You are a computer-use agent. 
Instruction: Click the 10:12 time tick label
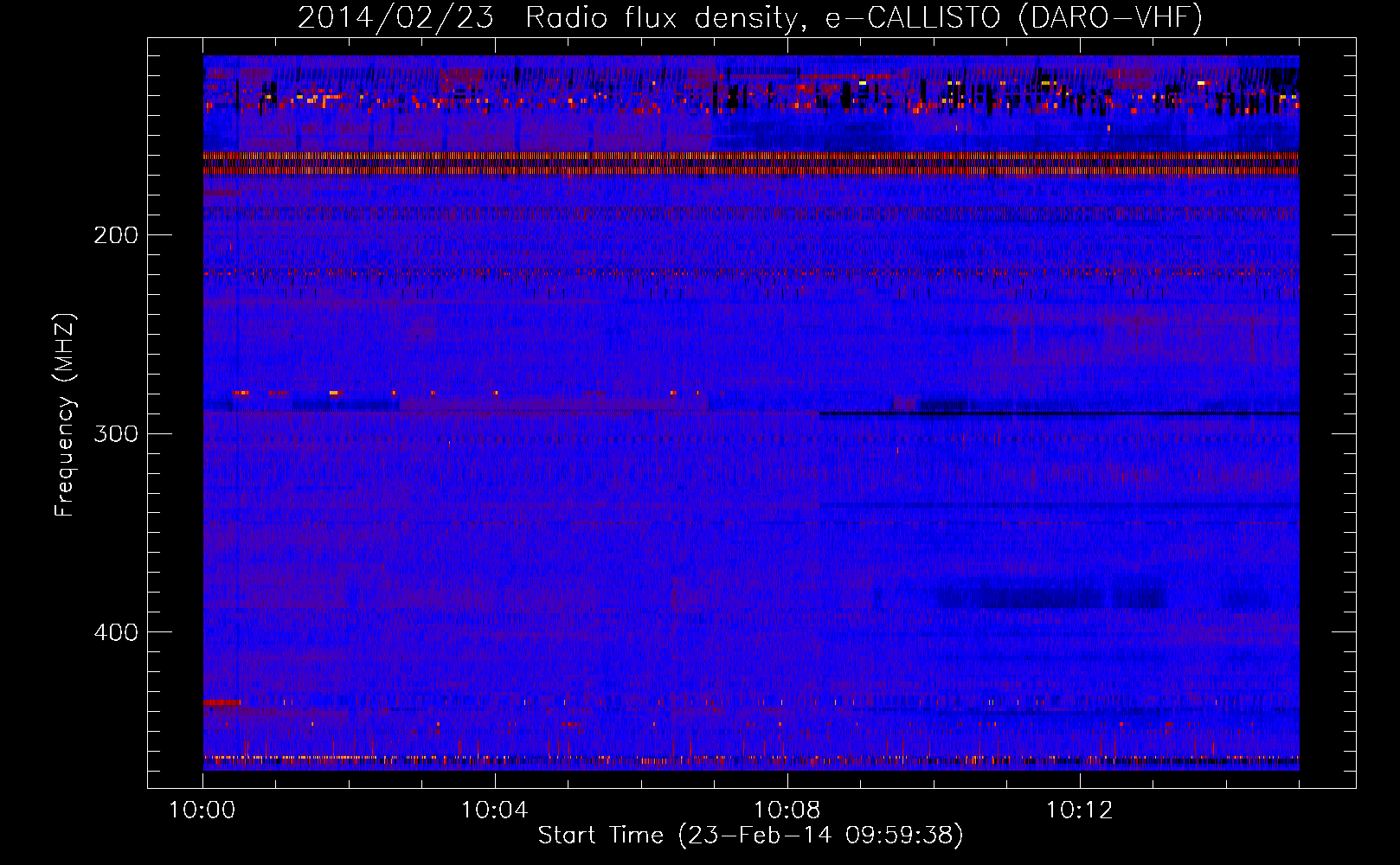[x=1079, y=811]
